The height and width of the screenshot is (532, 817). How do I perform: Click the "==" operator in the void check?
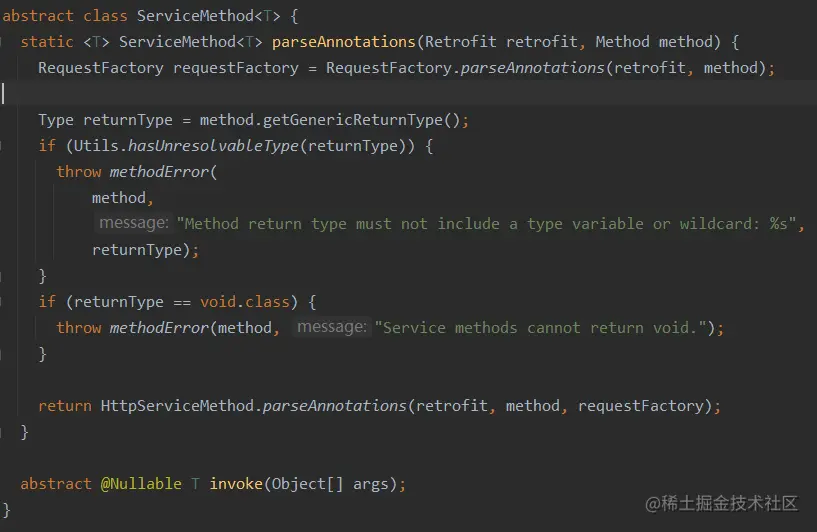coord(182,302)
